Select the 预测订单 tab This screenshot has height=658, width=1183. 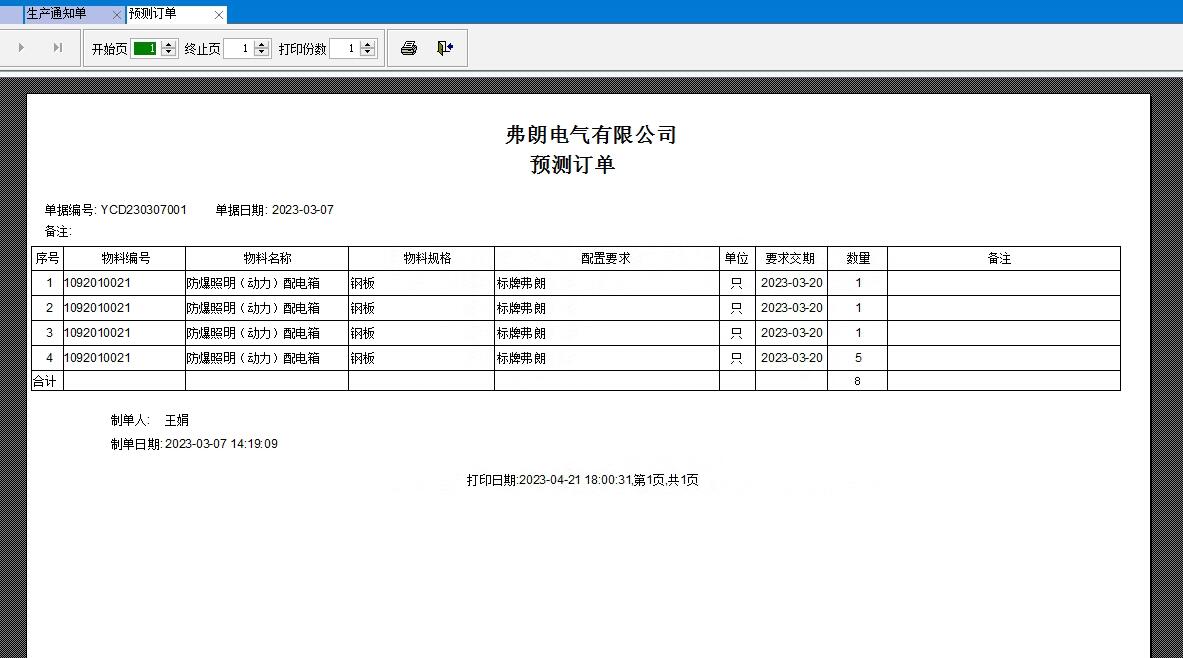153,14
